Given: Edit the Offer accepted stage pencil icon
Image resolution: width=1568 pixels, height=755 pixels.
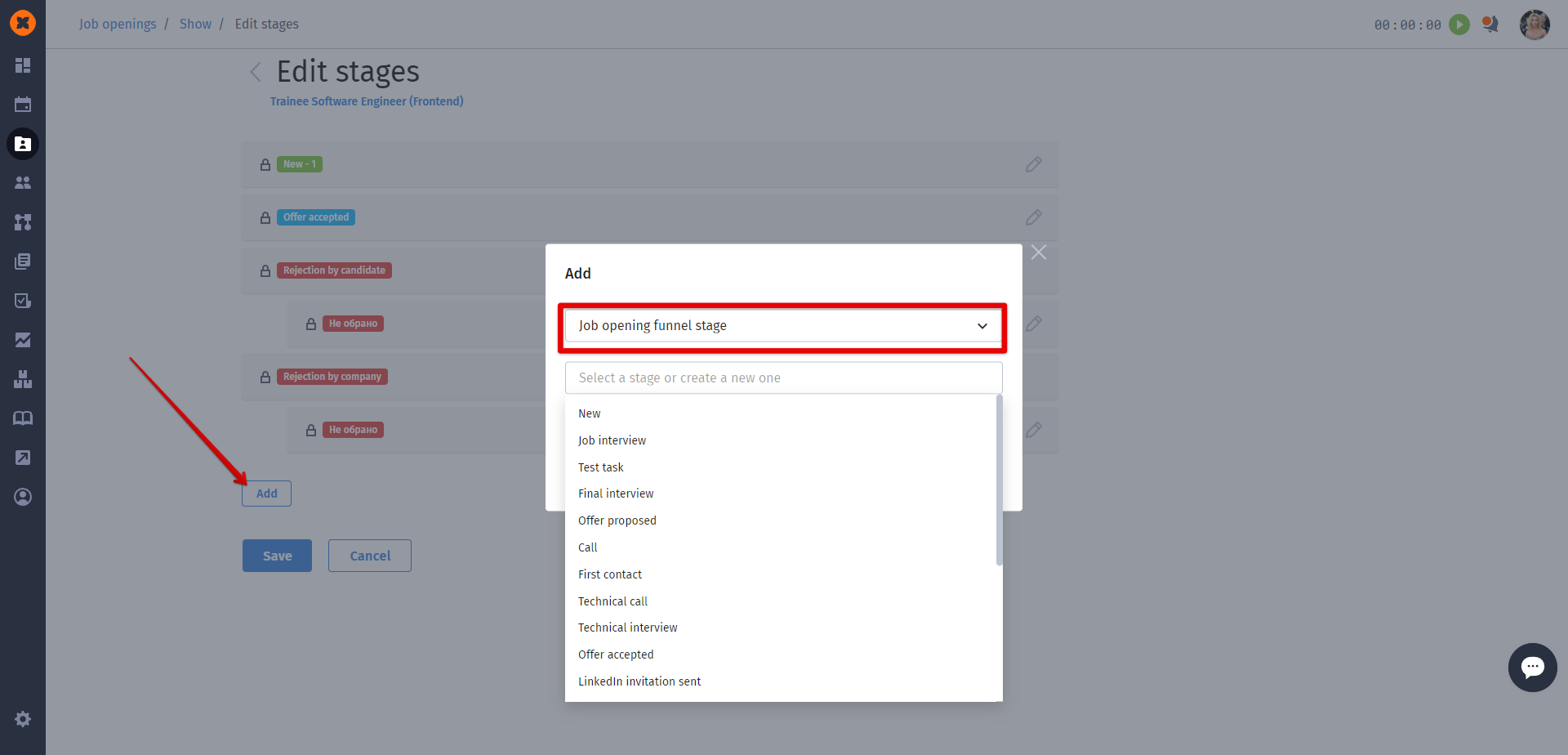Looking at the screenshot, I should point(1034,217).
